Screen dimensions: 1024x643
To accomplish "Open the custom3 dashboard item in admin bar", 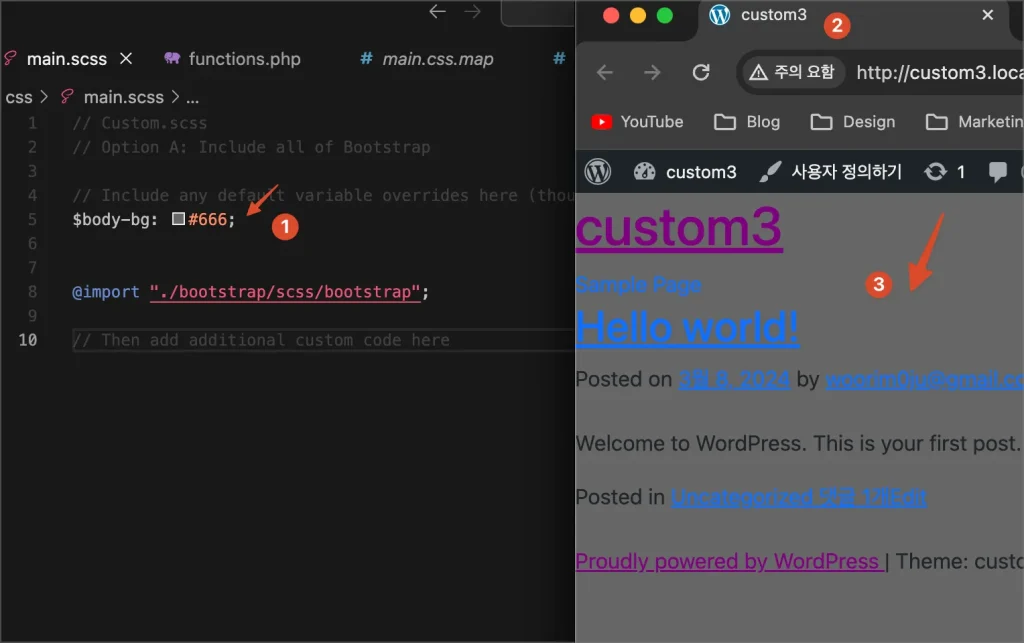I will (x=686, y=172).
